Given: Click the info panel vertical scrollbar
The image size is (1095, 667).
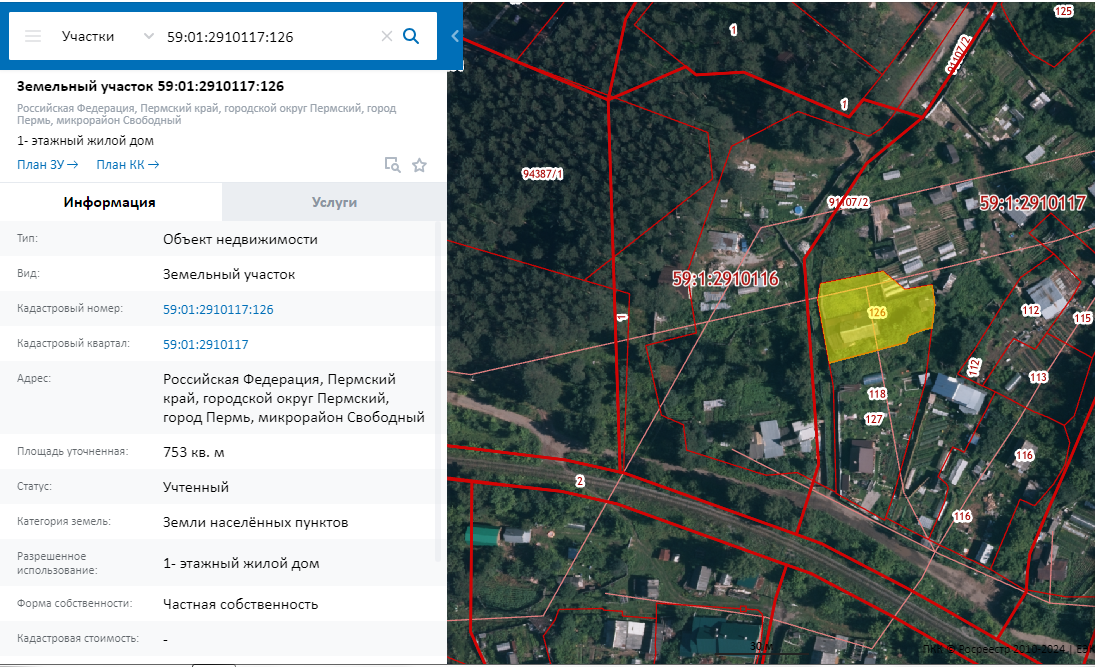Looking at the screenshot, I should coord(439,391).
